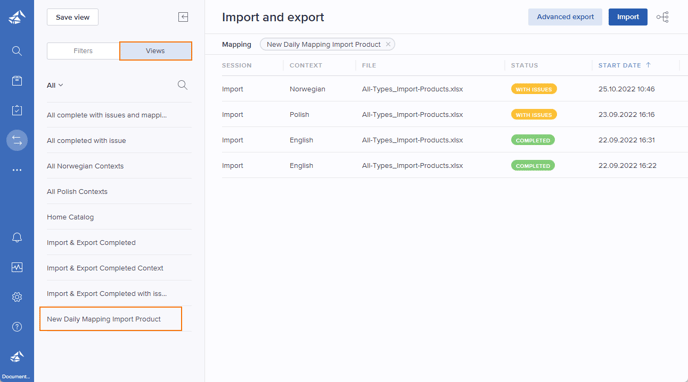Click date 23.09.2022 16:16
The image size is (688, 382).
click(626, 114)
